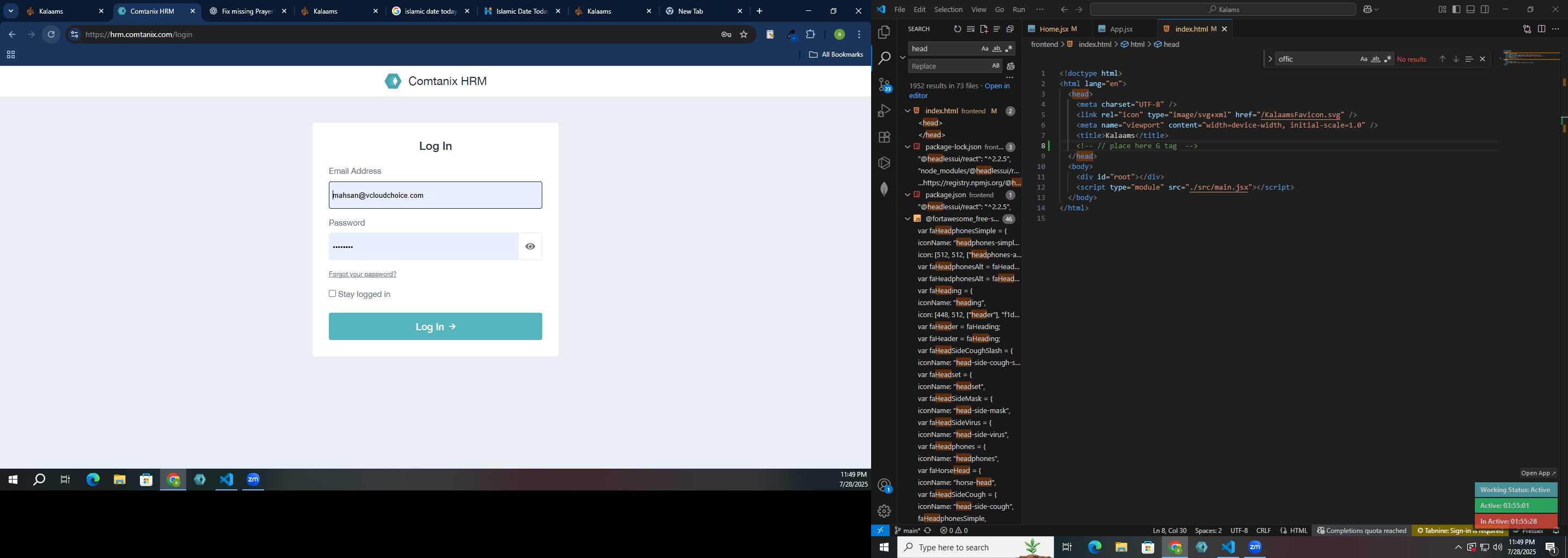The image size is (1568, 558).
Task: Collapse all search results
Action: point(1010,29)
